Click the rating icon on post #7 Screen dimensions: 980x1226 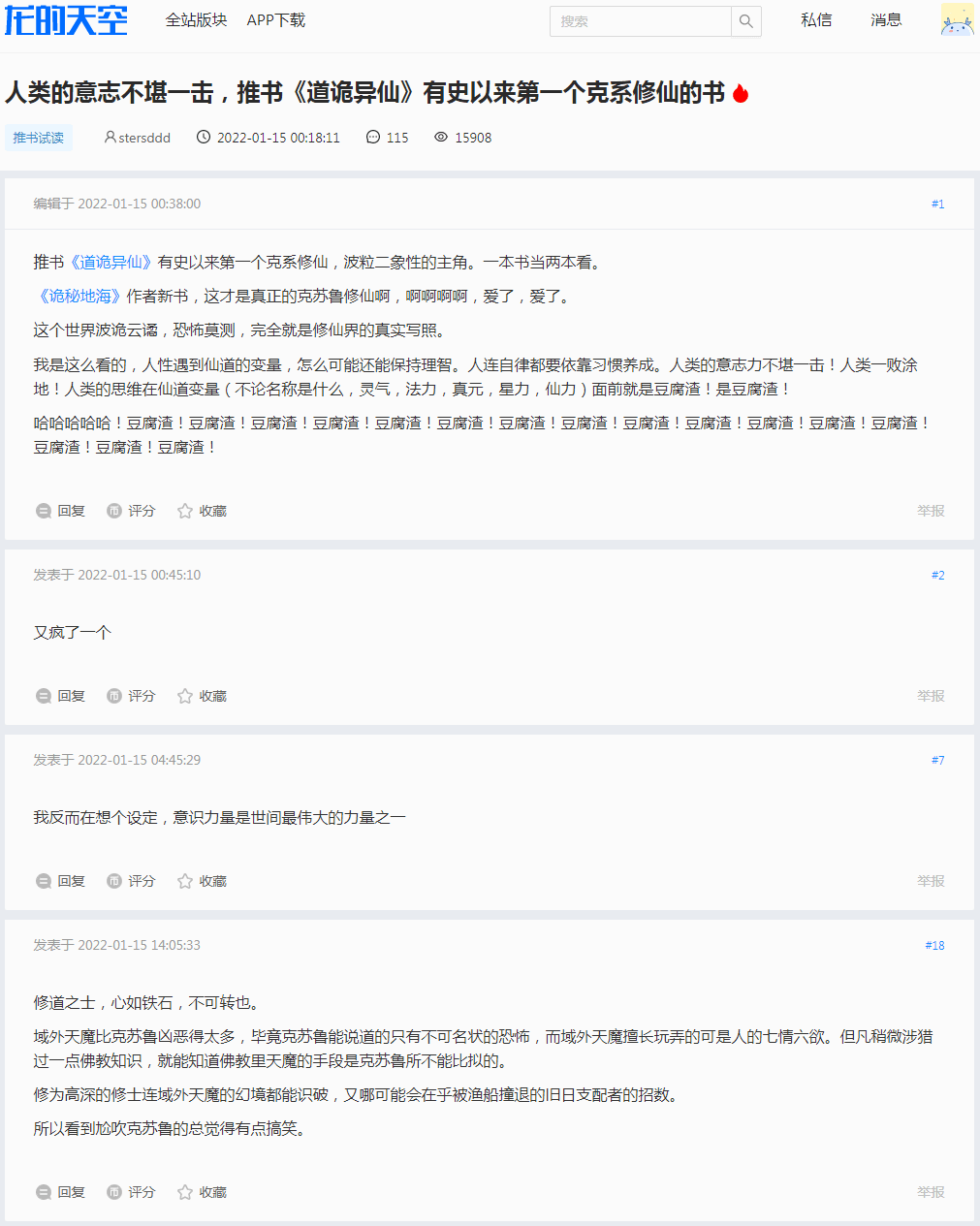114,881
